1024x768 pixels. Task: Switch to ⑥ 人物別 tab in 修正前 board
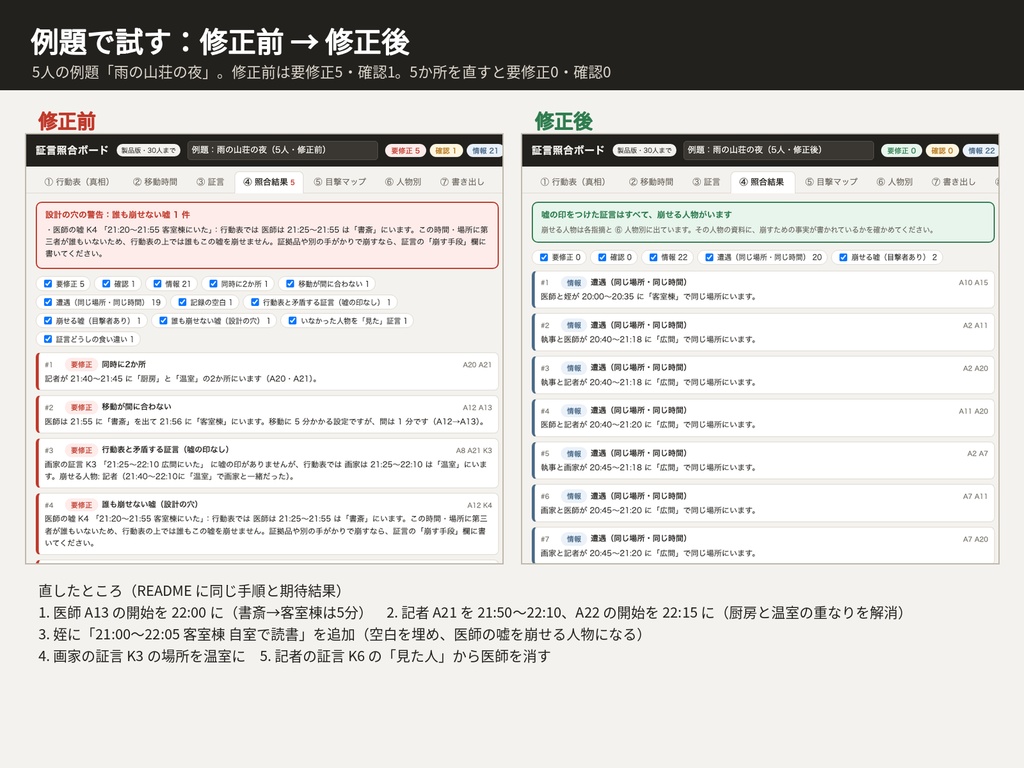403,182
